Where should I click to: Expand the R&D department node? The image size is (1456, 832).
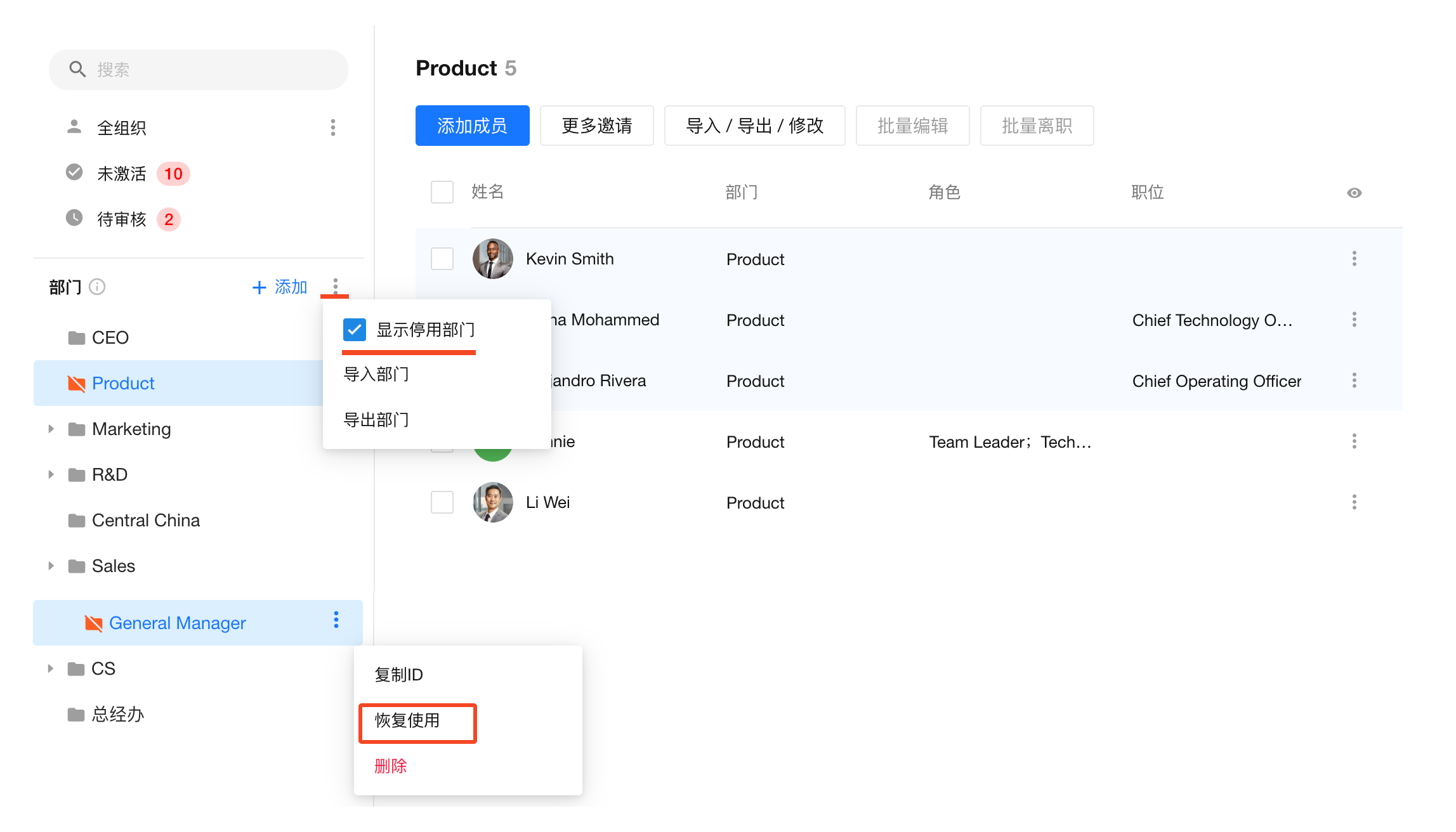[x=51, y=474]
